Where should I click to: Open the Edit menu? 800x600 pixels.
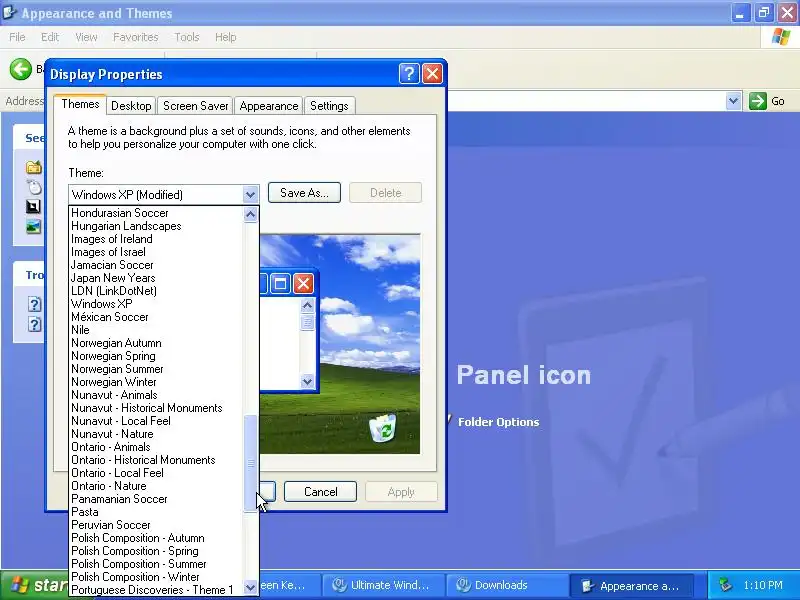(x=50, y=37)
